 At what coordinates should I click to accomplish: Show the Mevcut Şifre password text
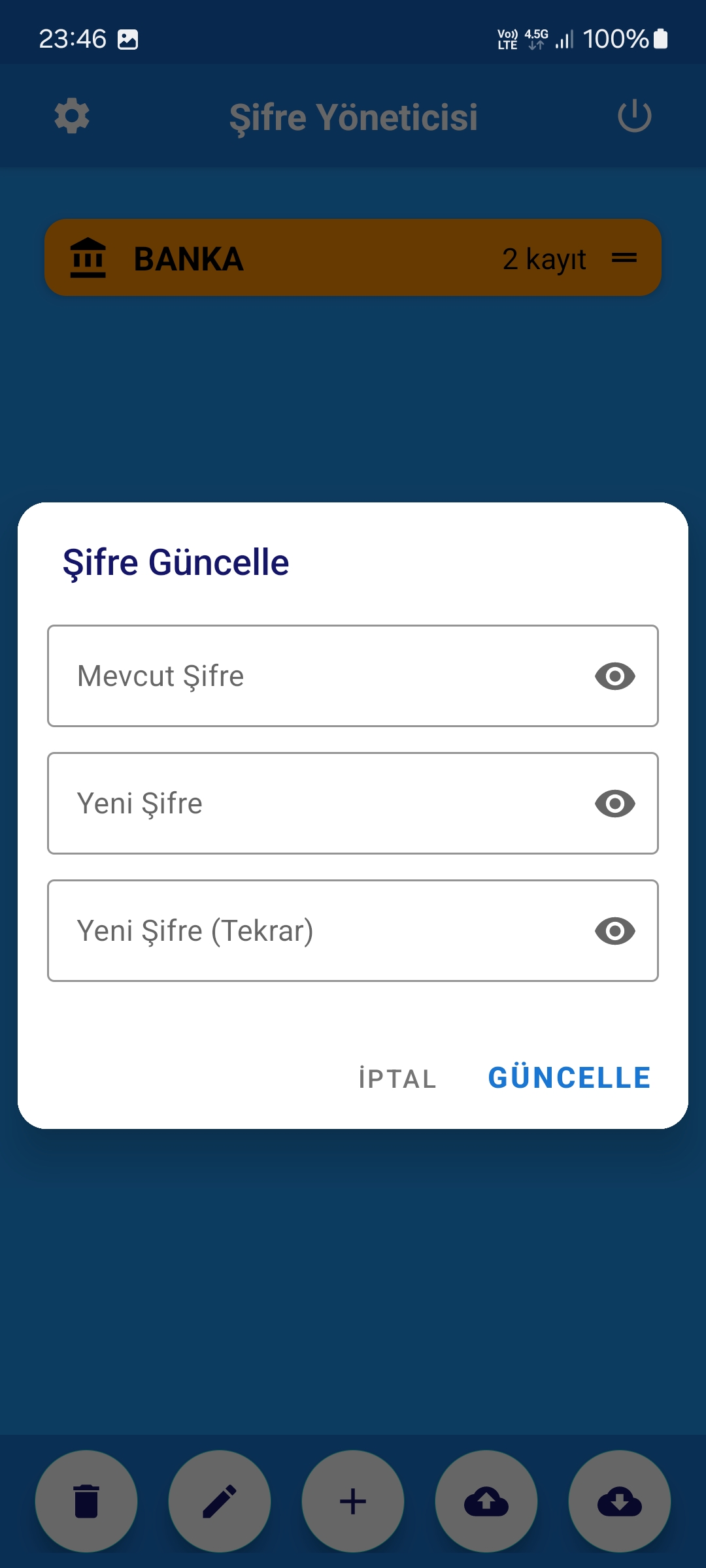coord(614,676)
